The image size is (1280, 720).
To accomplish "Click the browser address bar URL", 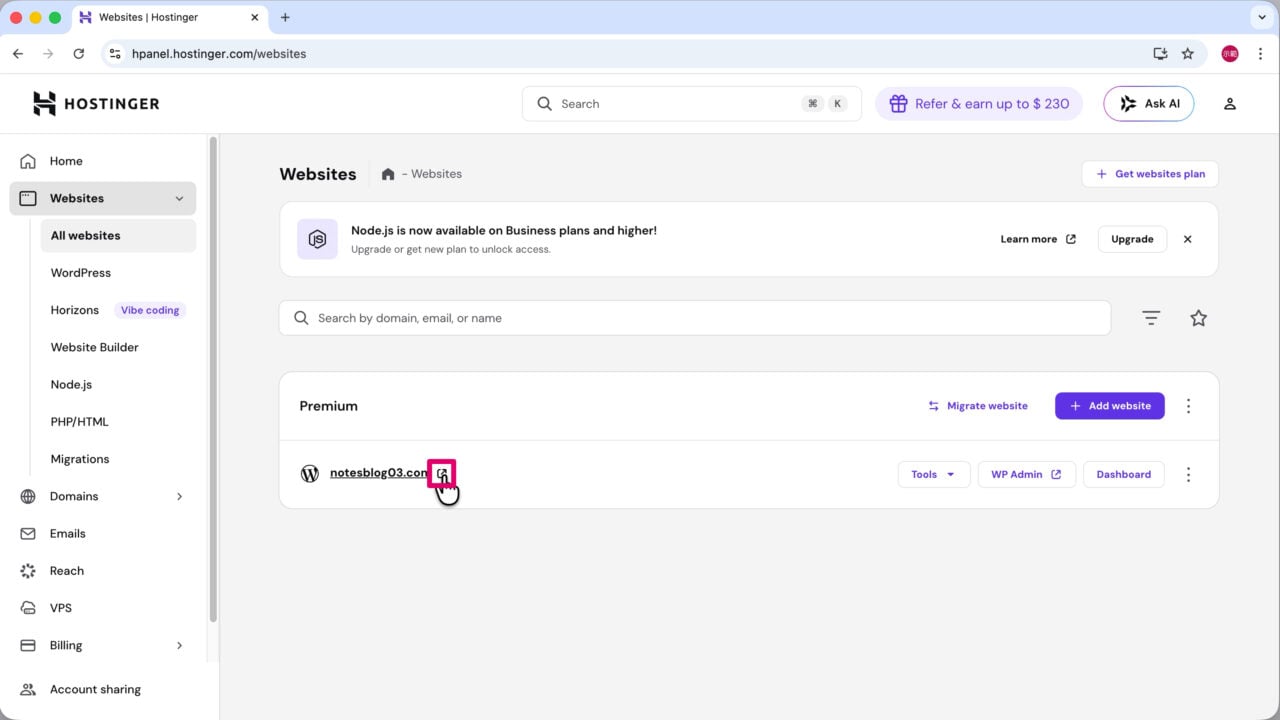I will (x=219, y=54).
